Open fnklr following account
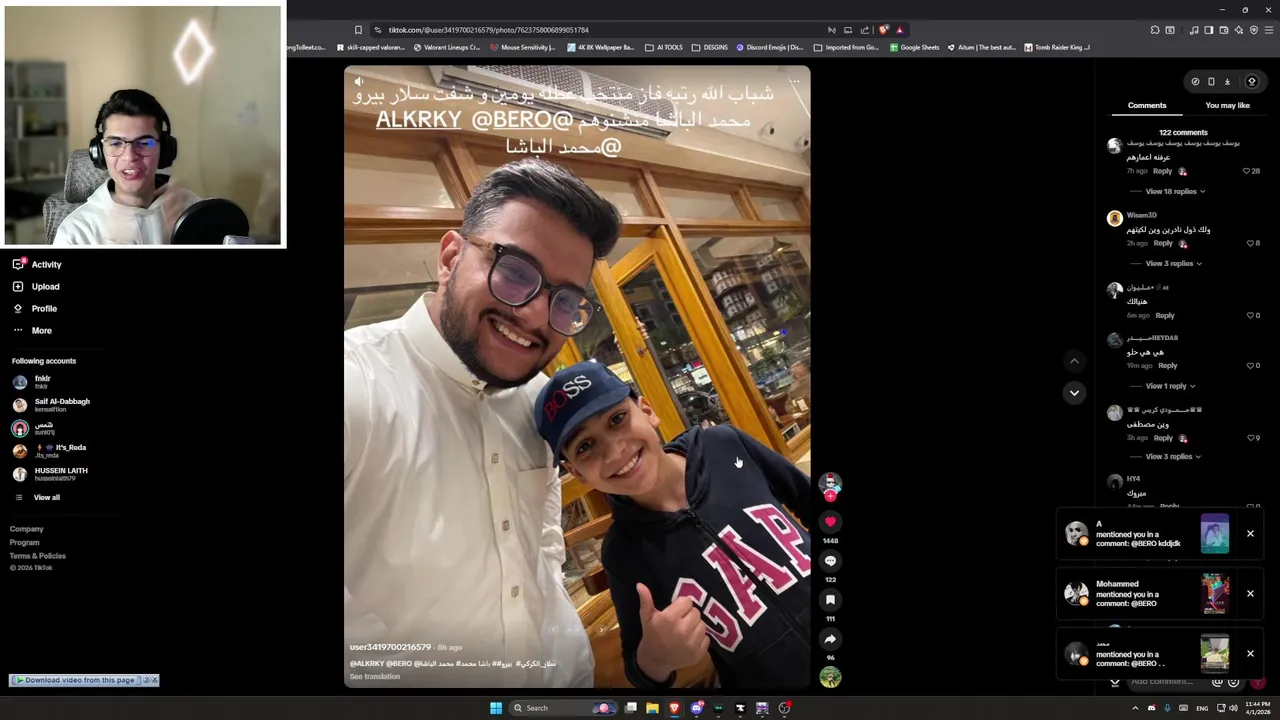This screenshot has height=720, width=1280. tap(32, 382)
